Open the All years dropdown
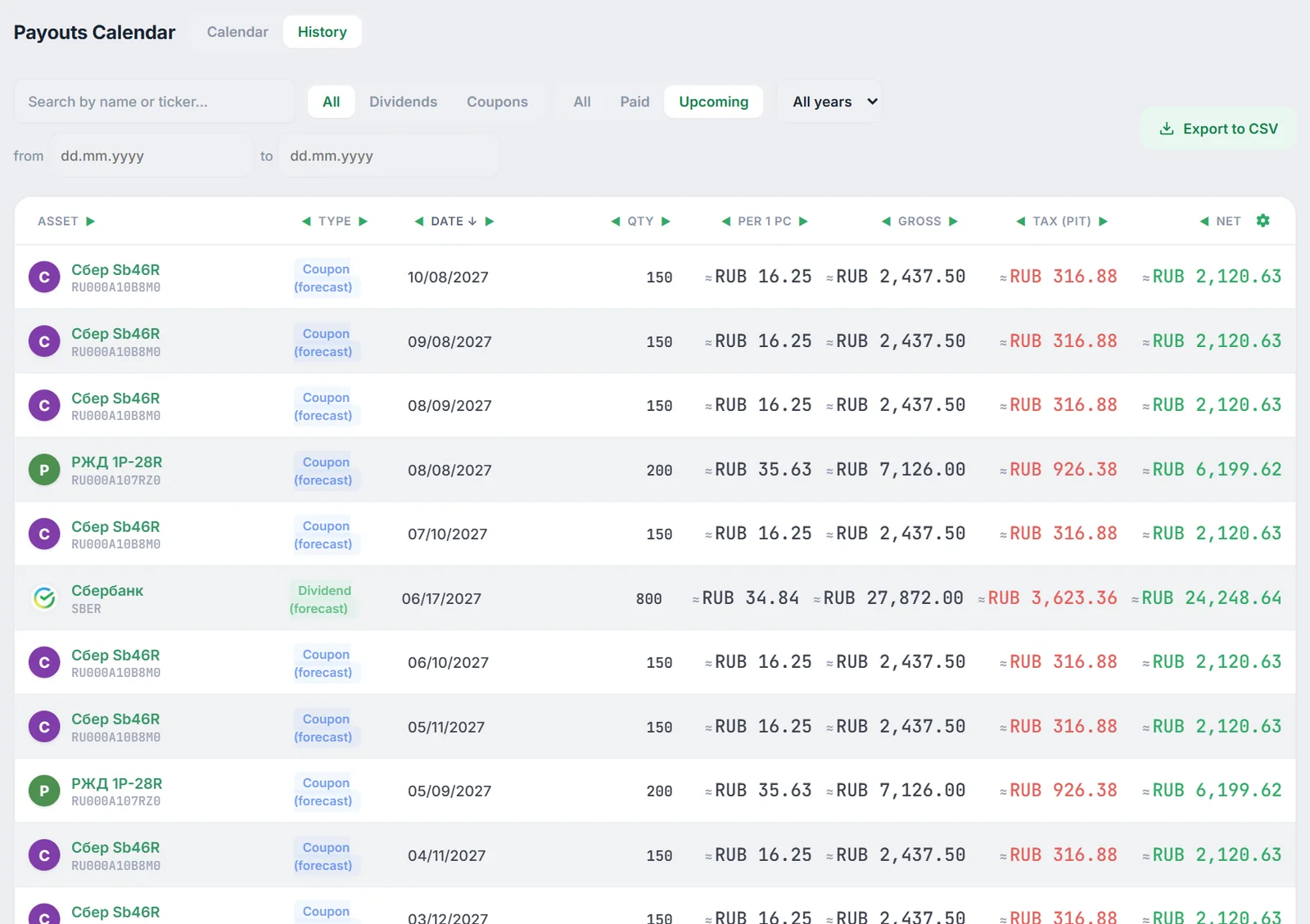The width and height of the screenshot is (1310, 924). [x=829, y=101]
